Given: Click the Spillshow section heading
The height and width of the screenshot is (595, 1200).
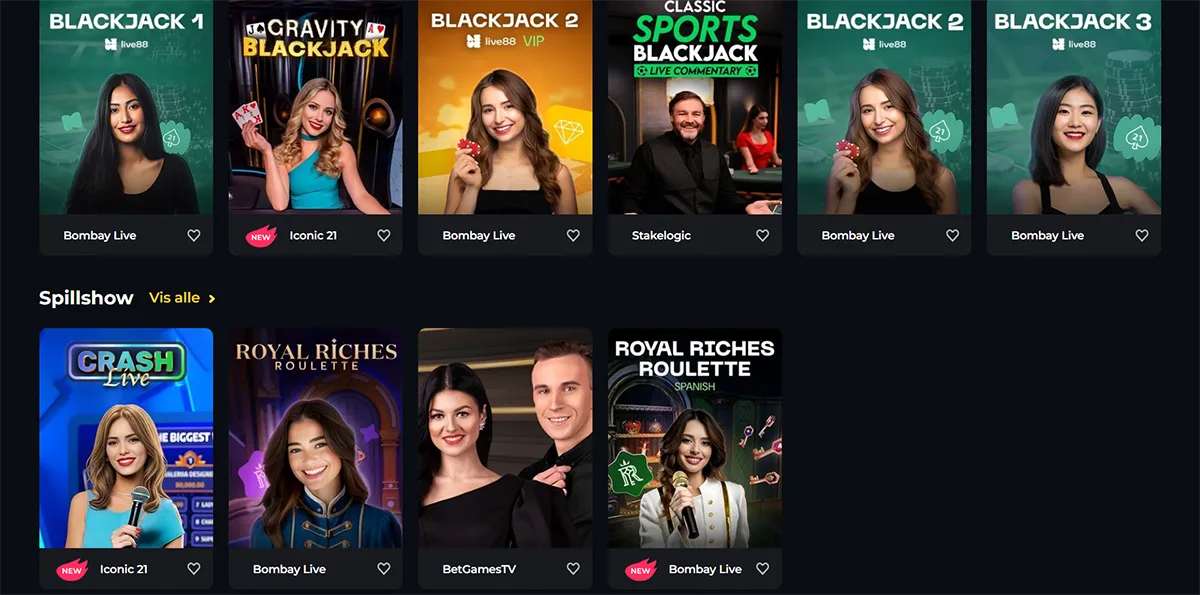Looking at the screenshot, I should 86,298.
